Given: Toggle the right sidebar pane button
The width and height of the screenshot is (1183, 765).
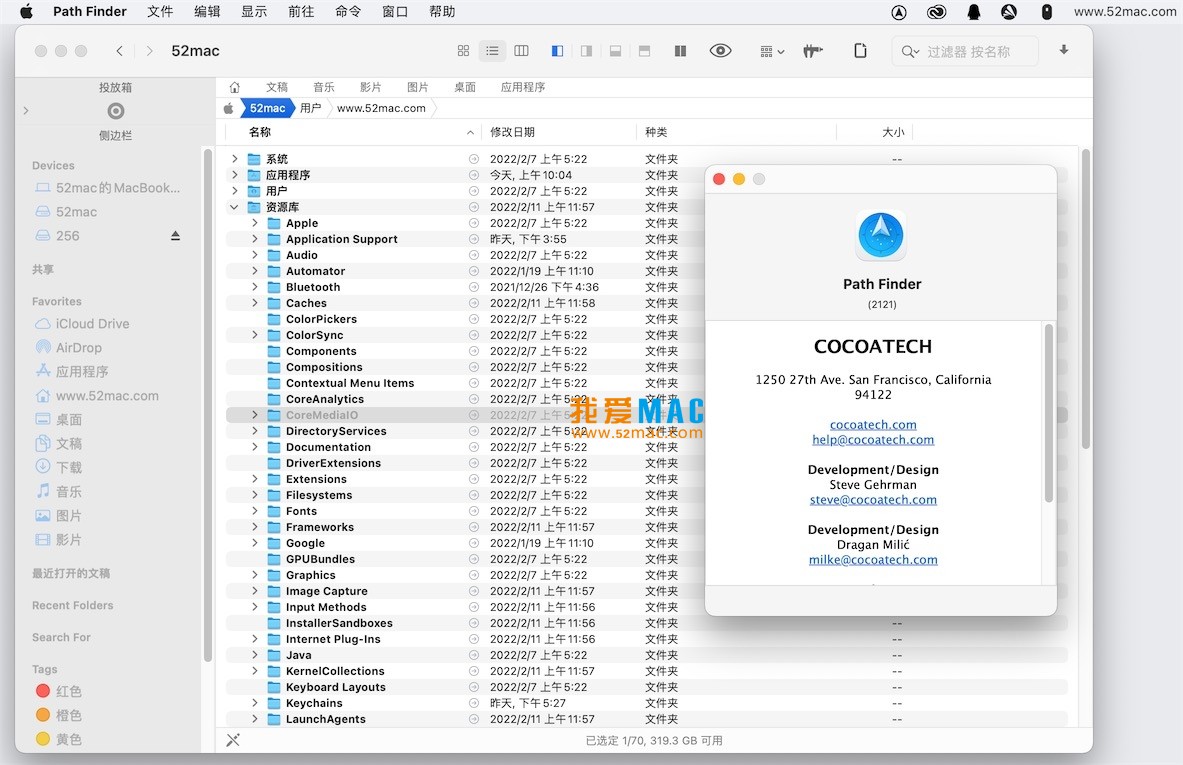Looking at the screenshot, I should pyautogui.click(x=586, y=51).
